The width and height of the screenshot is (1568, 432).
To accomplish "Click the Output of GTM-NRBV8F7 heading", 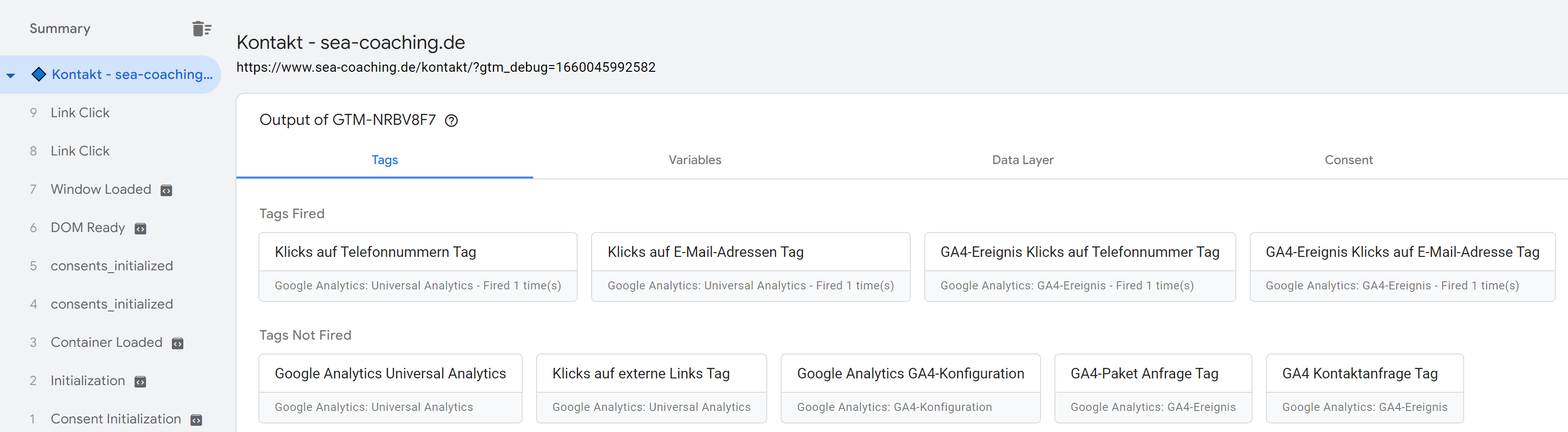I will (x=347, y=120).
